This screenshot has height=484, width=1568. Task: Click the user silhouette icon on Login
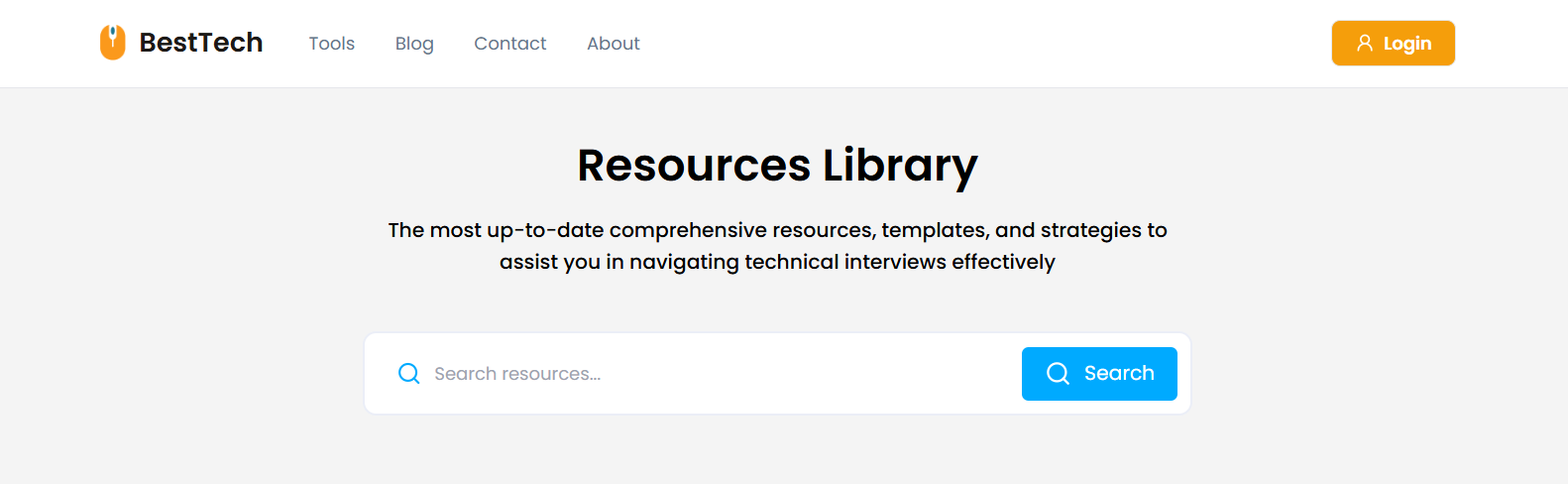point(1365,43)
